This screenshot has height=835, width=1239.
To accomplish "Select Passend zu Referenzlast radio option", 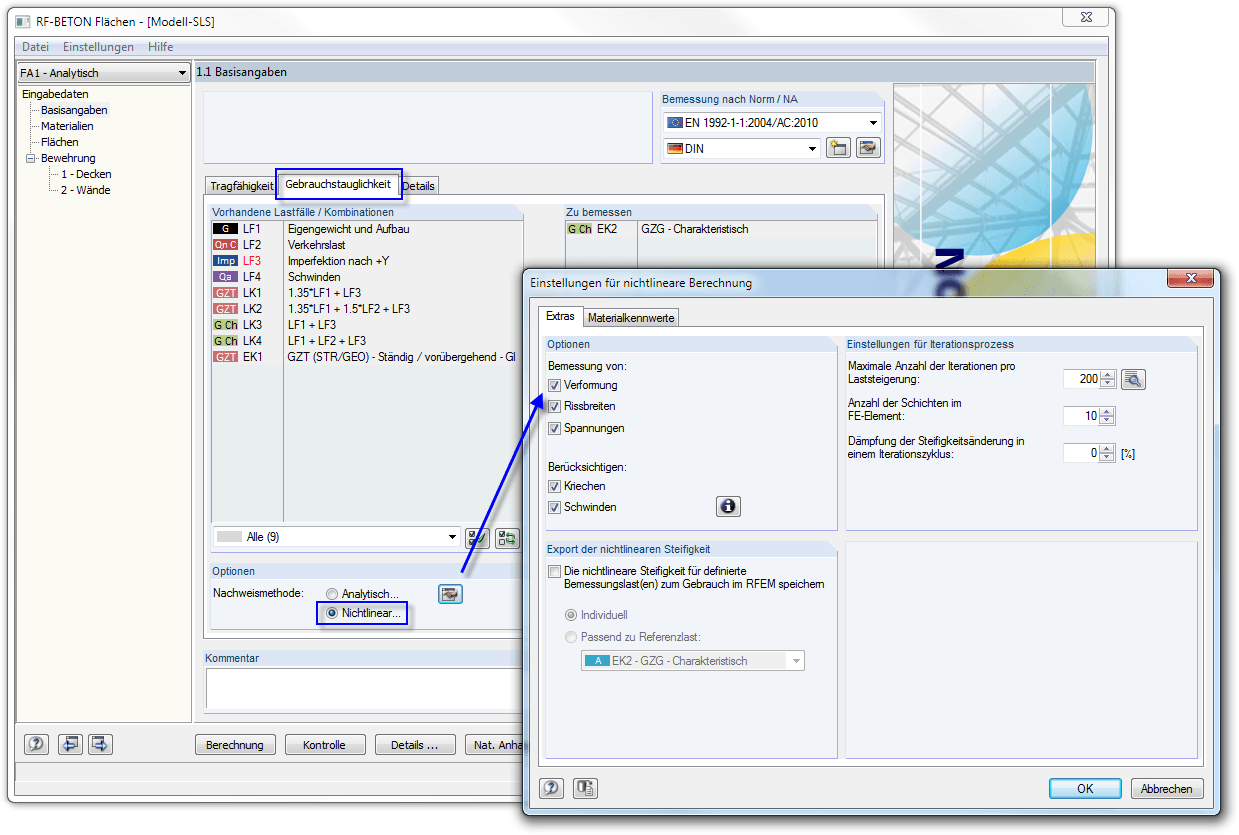I will click(571, 637).
